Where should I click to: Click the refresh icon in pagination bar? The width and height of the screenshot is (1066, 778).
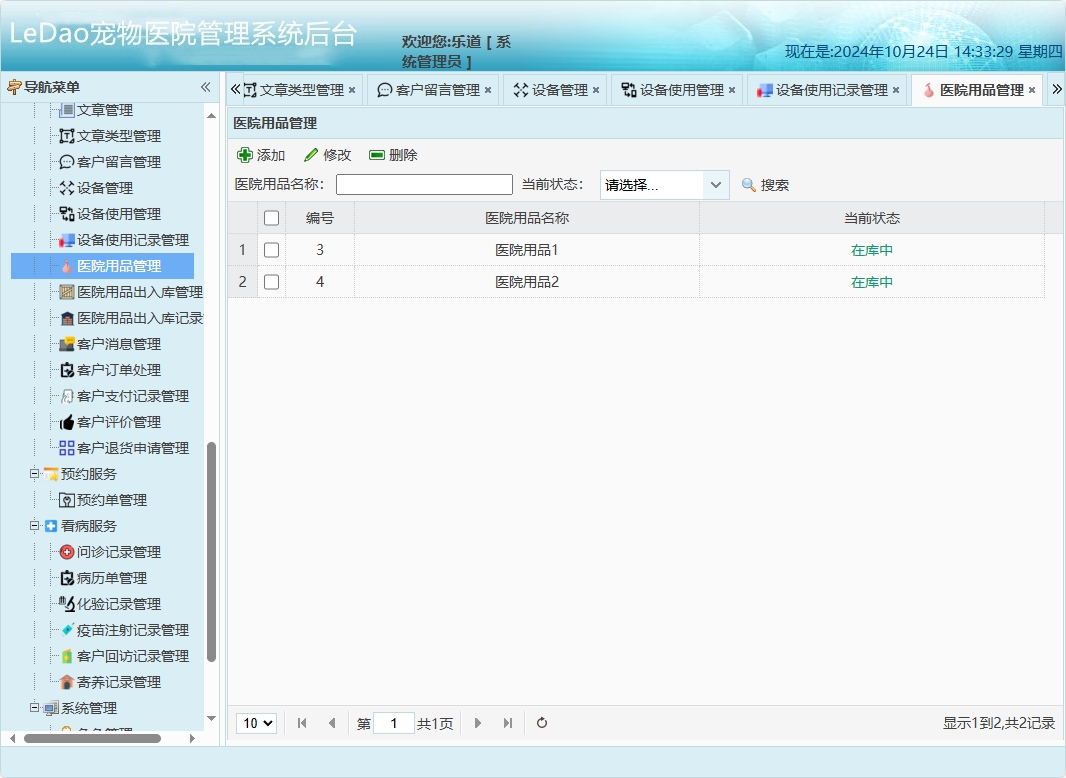(x=541, y=722)
